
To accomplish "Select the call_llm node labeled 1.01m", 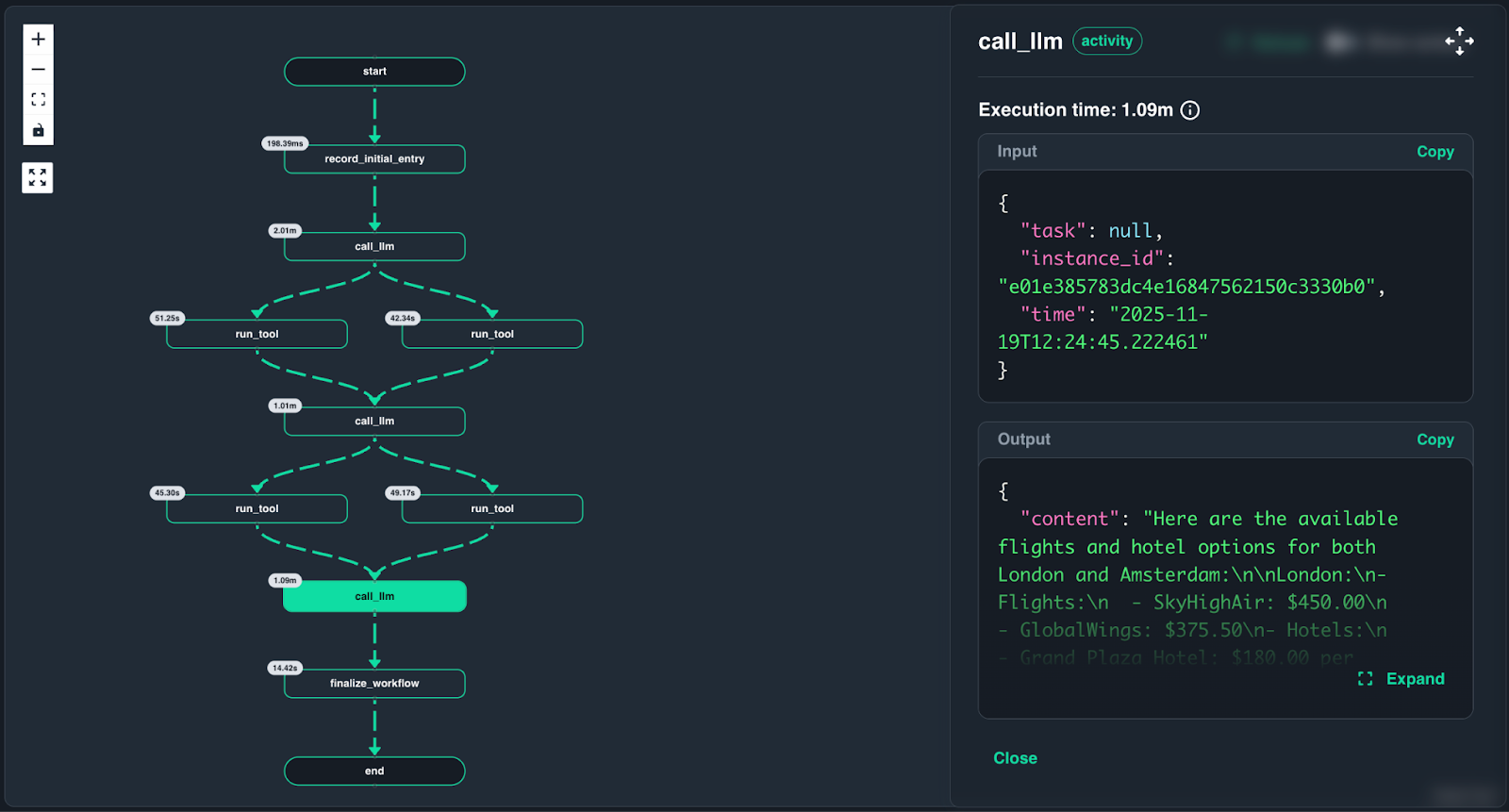I will pos(374,422).
